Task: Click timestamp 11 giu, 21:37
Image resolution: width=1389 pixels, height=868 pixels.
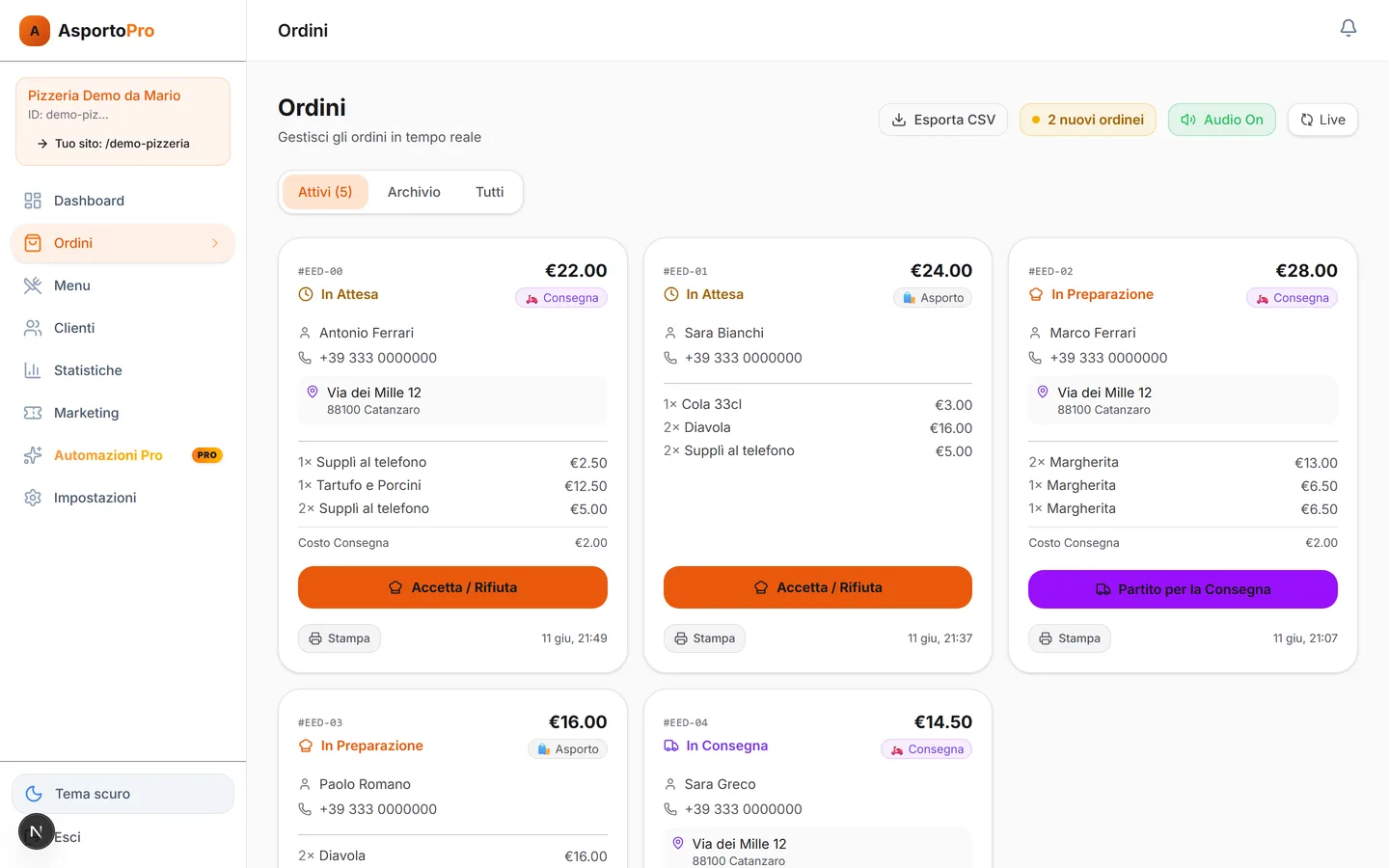Action: click(x=940, y=638)
